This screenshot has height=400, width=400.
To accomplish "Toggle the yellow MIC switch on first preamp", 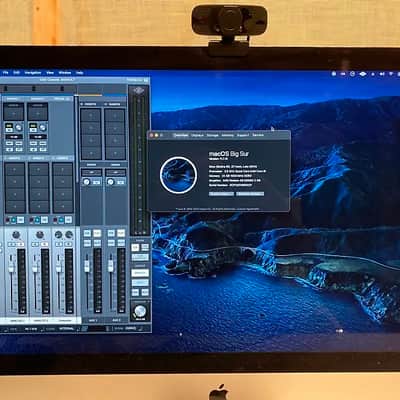I will 9,126.
